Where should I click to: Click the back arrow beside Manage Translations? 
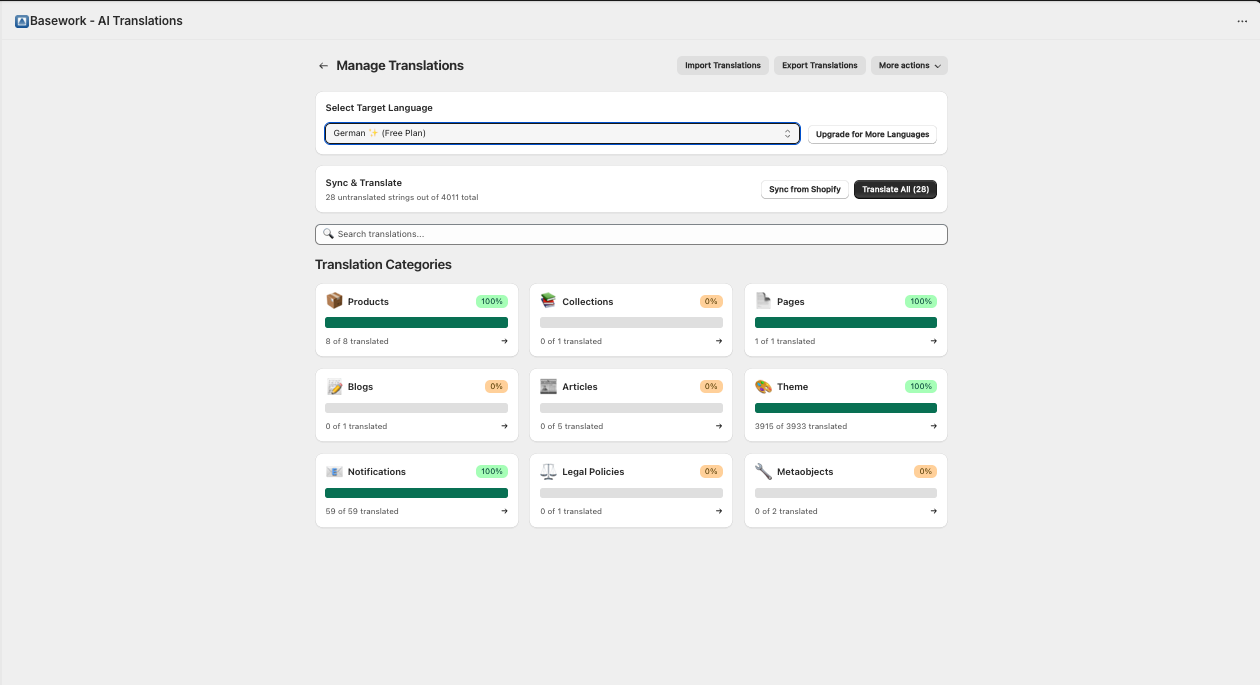coord(322,65)
